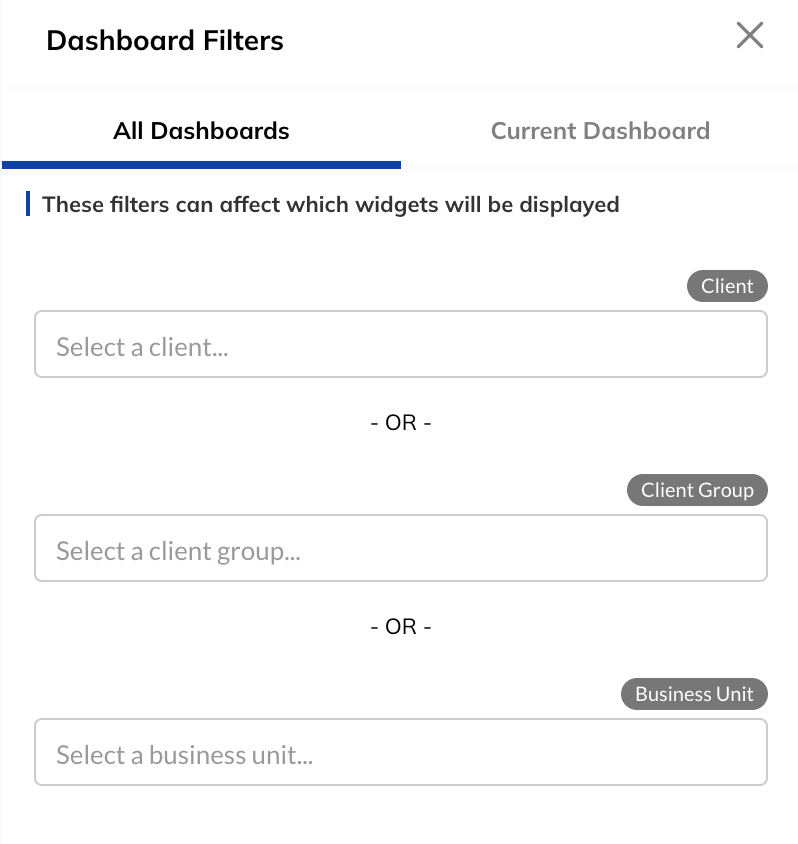Viewport: 798px width, 844px height.
Task: Click the Business Unit badge label
Action: click(694, 694)
